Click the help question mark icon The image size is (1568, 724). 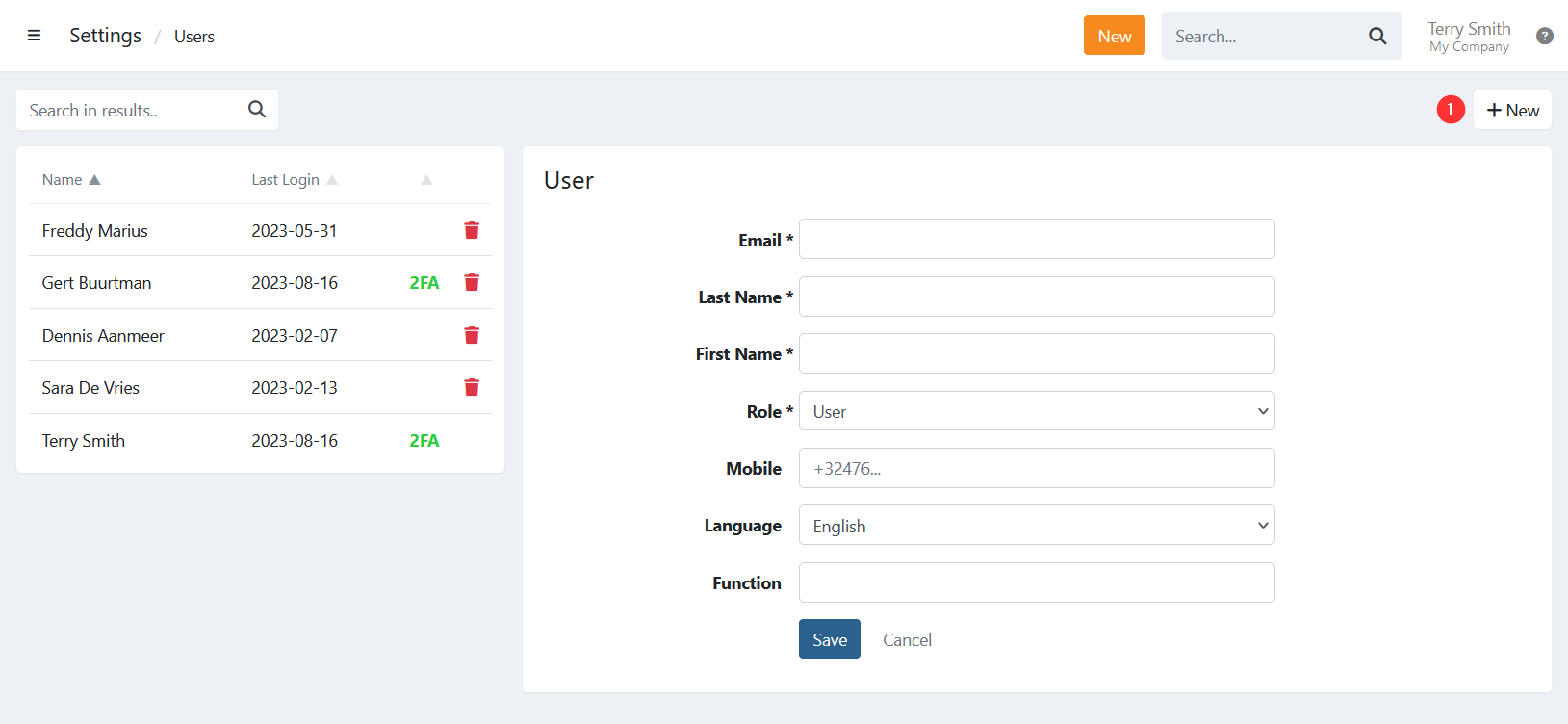1544,36
